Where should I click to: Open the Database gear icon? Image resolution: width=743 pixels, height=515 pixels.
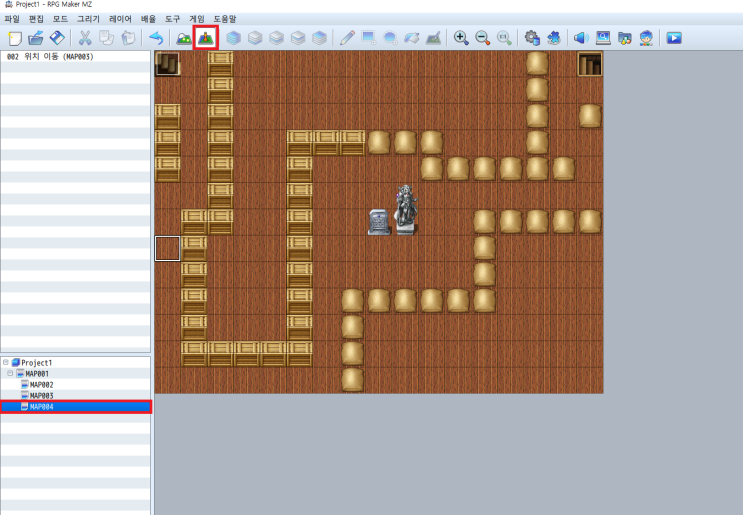point(532,38)
